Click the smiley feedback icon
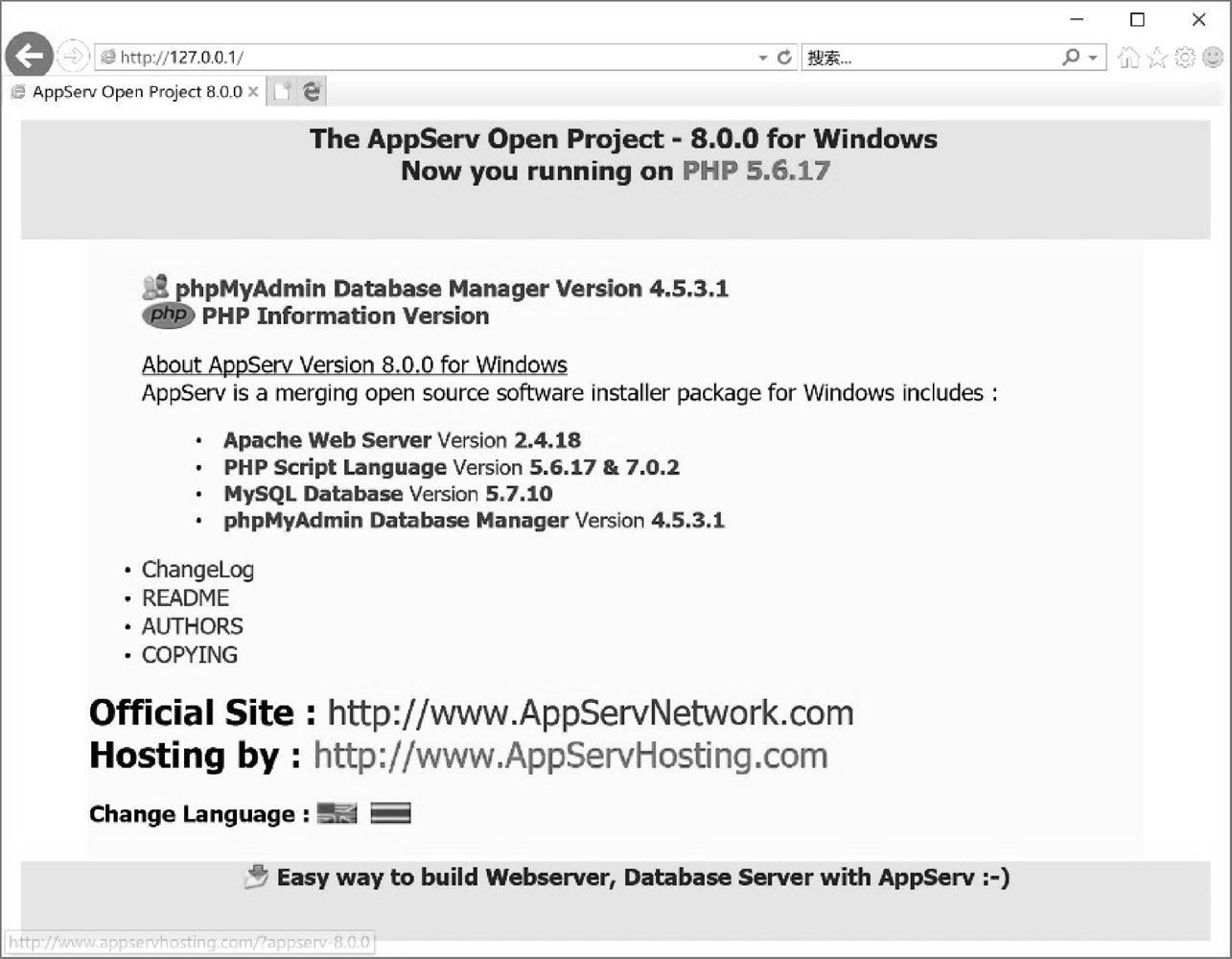This screenshot has height=959, width=1232. coord(1213,58)
